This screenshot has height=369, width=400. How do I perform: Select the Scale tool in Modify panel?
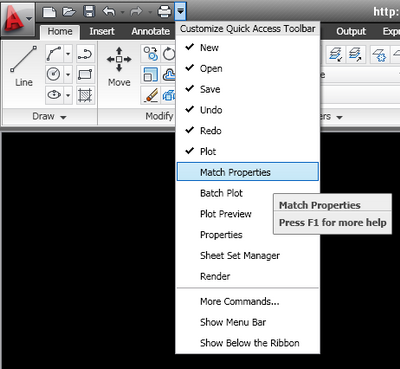(x=151, y=74)
